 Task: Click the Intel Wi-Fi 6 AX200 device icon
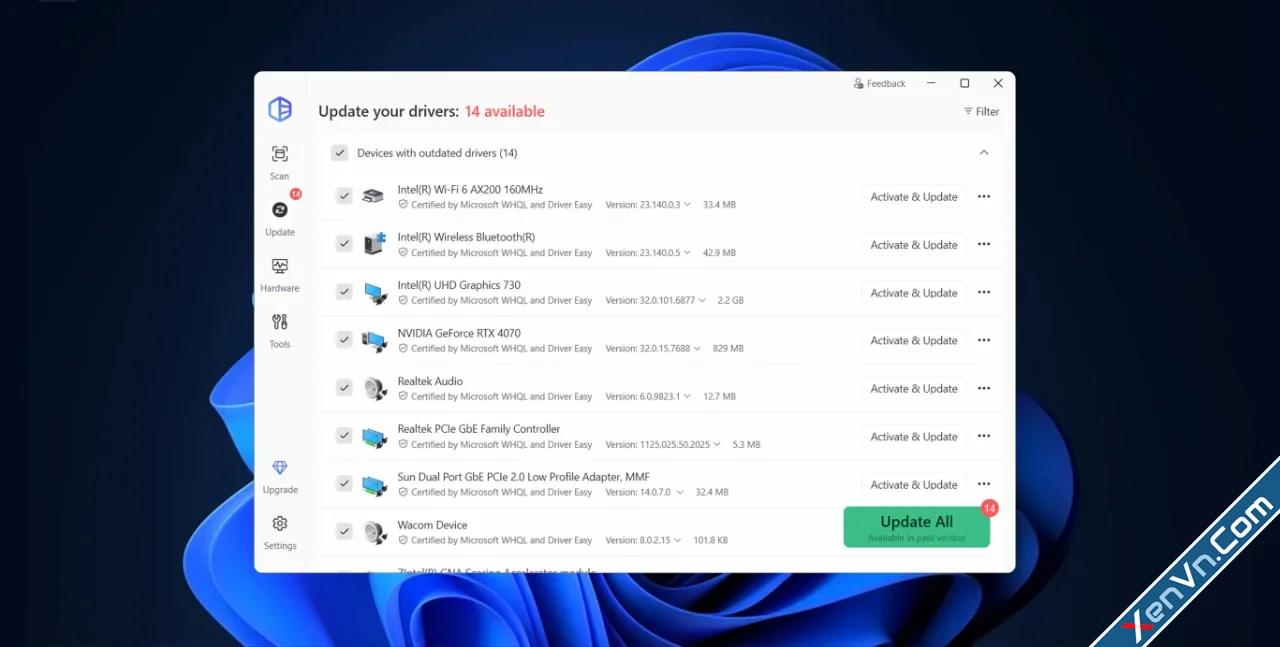[x=373, y=196]
